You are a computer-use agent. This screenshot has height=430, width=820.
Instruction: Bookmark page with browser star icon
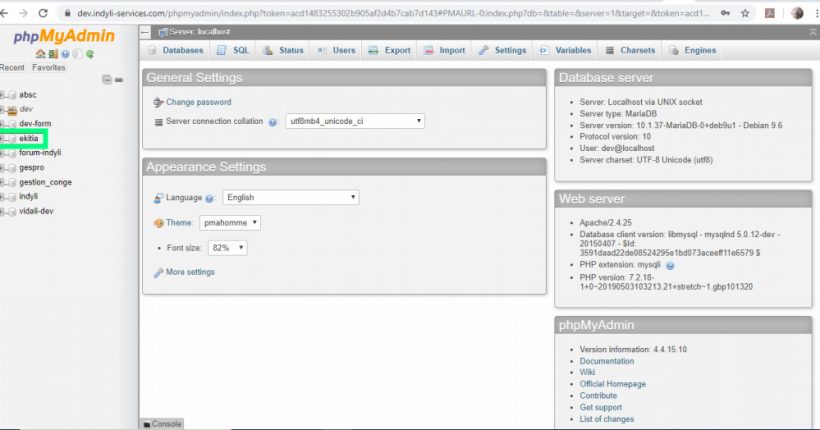click(745, 13)
